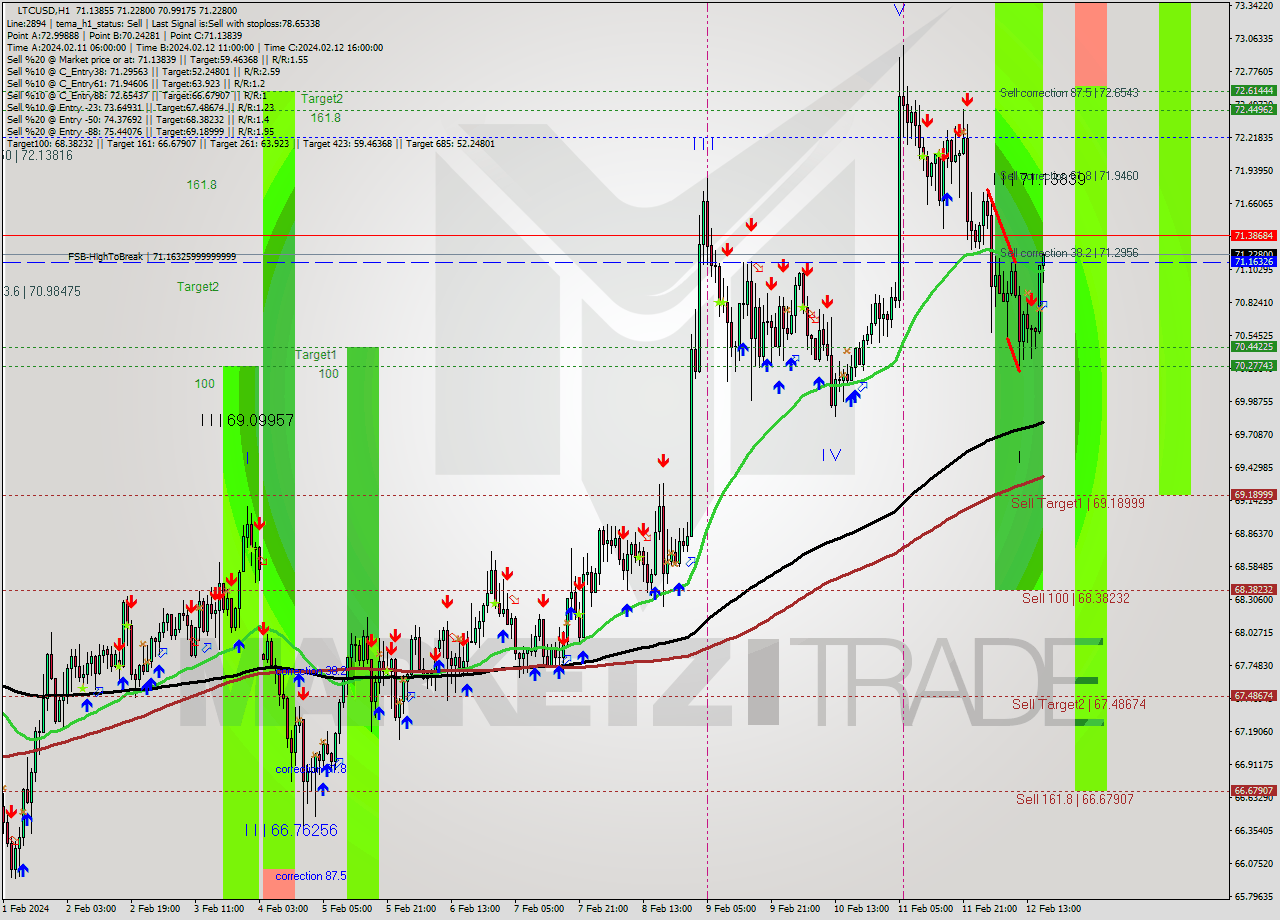Click the 65.79635 price axis value
This screenshot has height=920, width=1280.
tap(1254, 896)
